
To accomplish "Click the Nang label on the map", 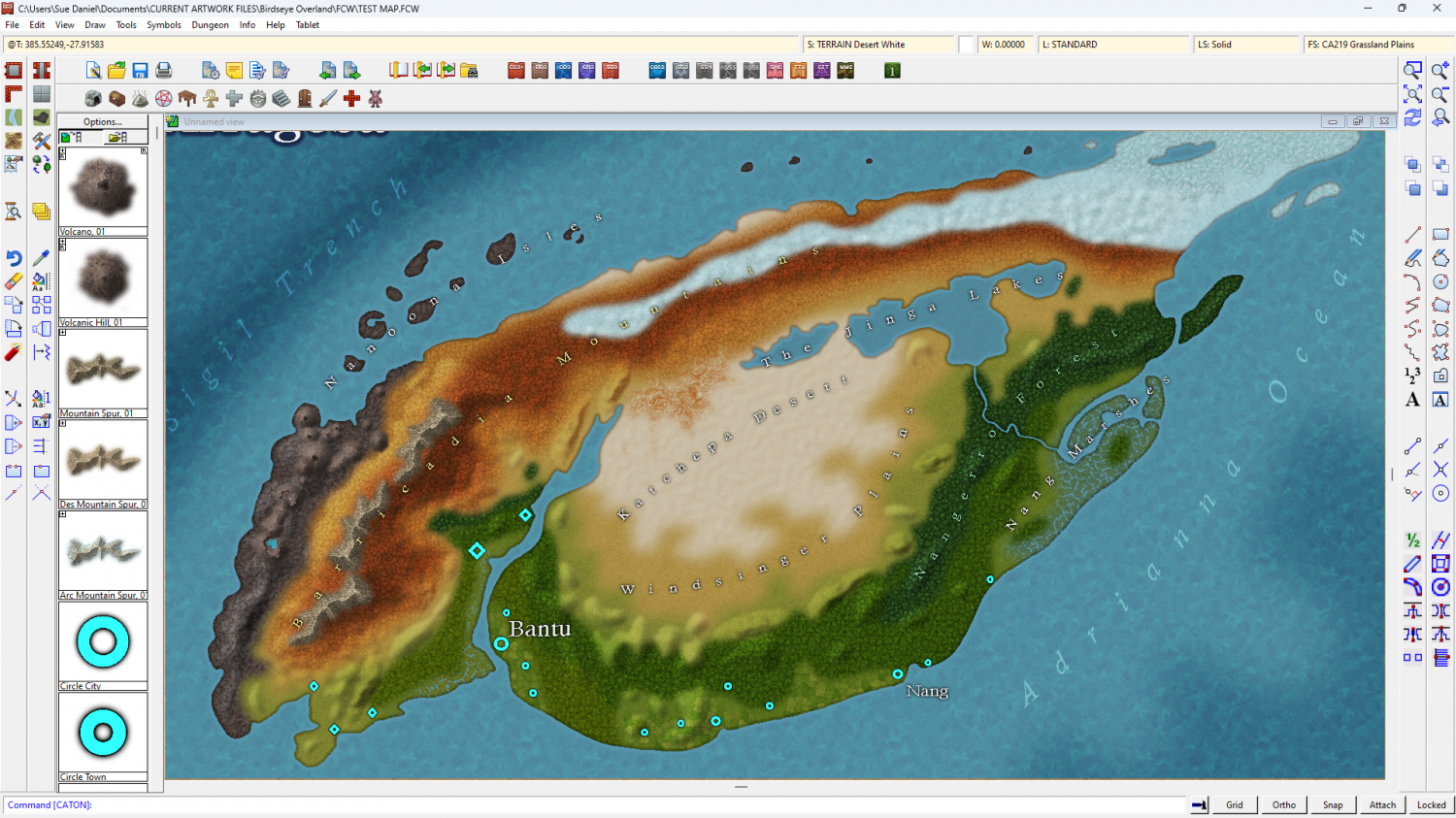I will (x=927, y=691).
